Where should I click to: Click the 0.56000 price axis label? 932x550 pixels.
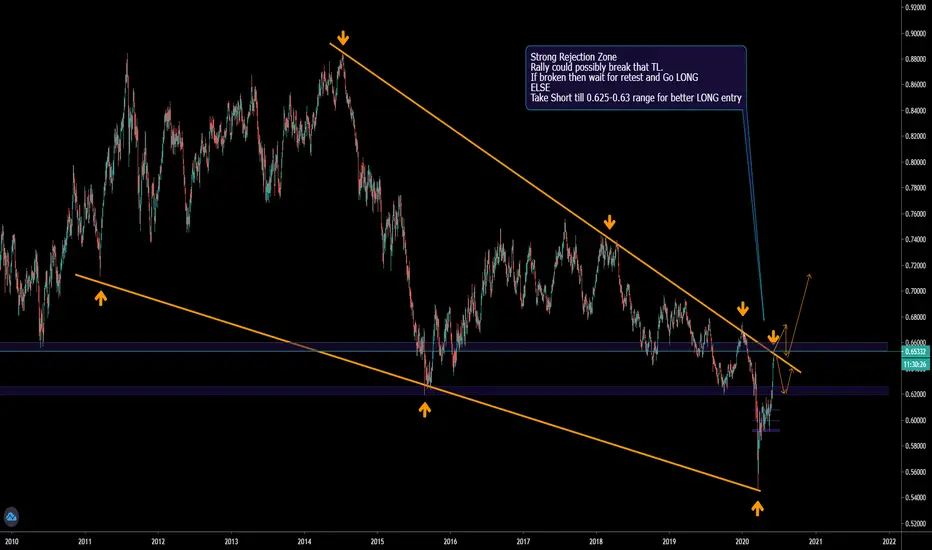(x=916, y=472)
